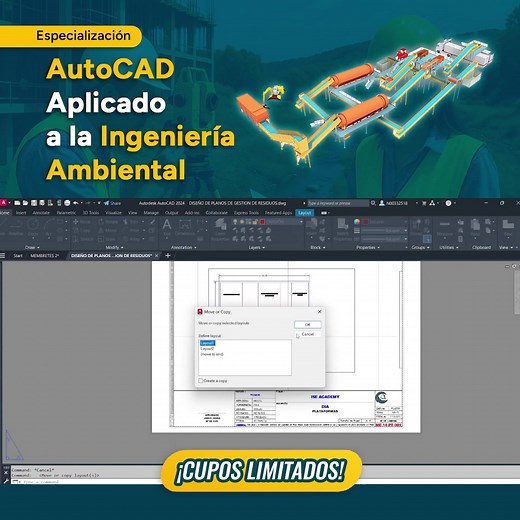This screenshot has width=520, height=520.
Task: Click the Plot printer icon
Action: (67, 203)
